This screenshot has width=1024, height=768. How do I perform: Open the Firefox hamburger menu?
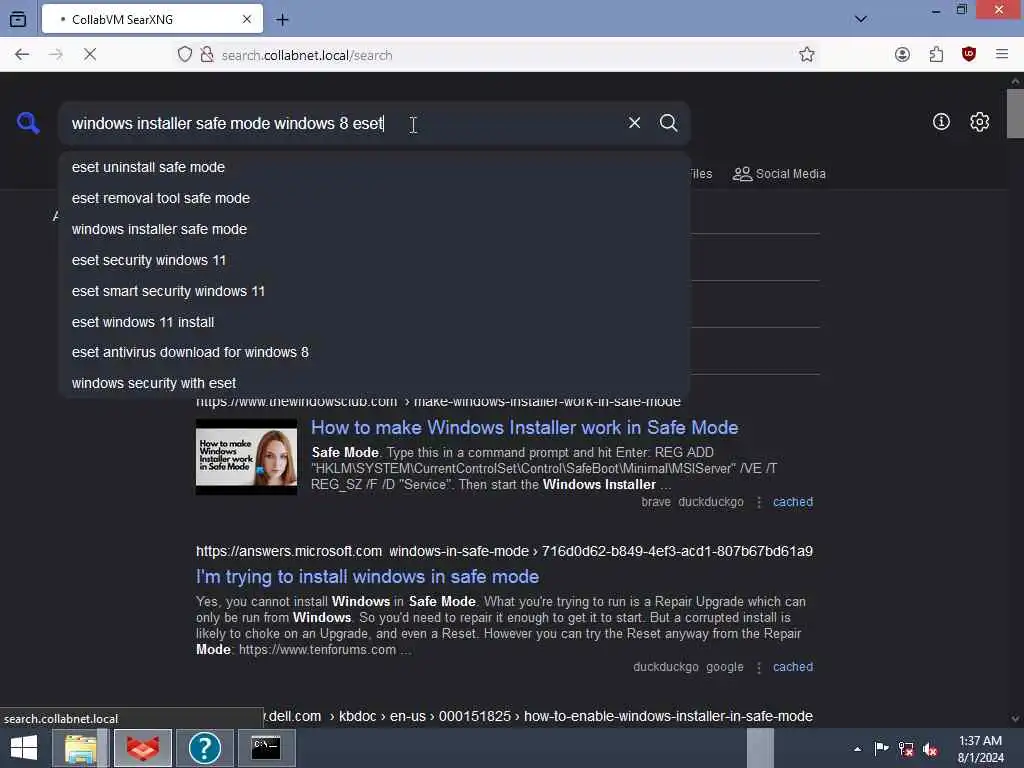click(1002, 54)
